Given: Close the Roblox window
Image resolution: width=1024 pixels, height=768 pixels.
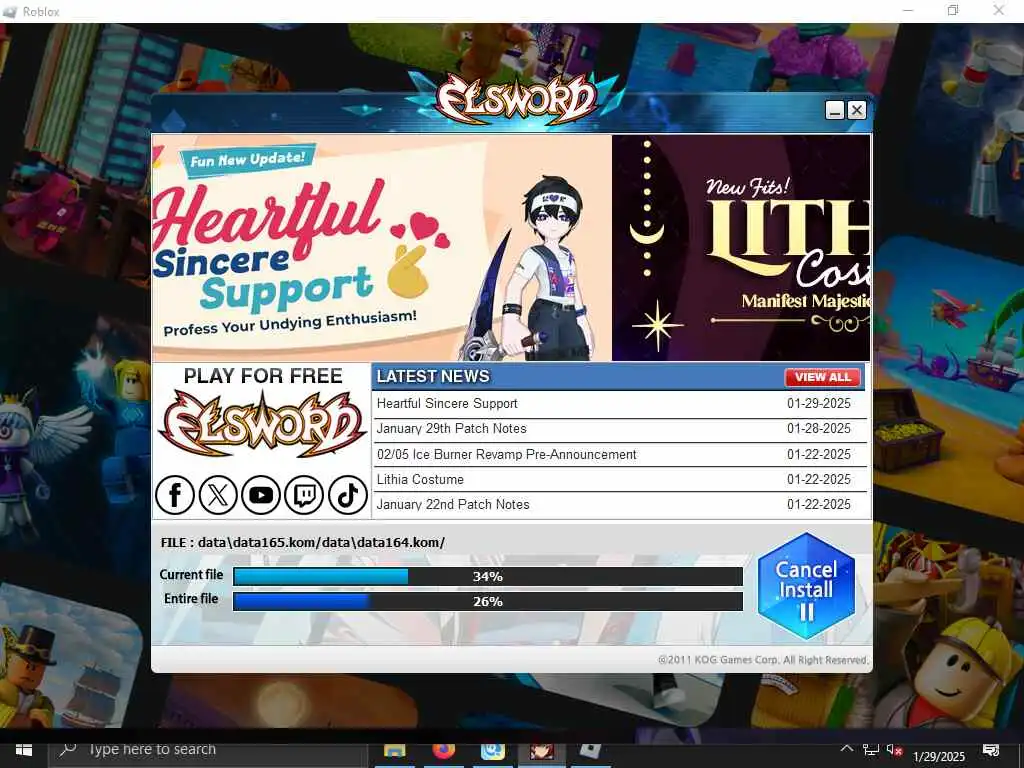Looking at the screenshot, I should [999, 10].
